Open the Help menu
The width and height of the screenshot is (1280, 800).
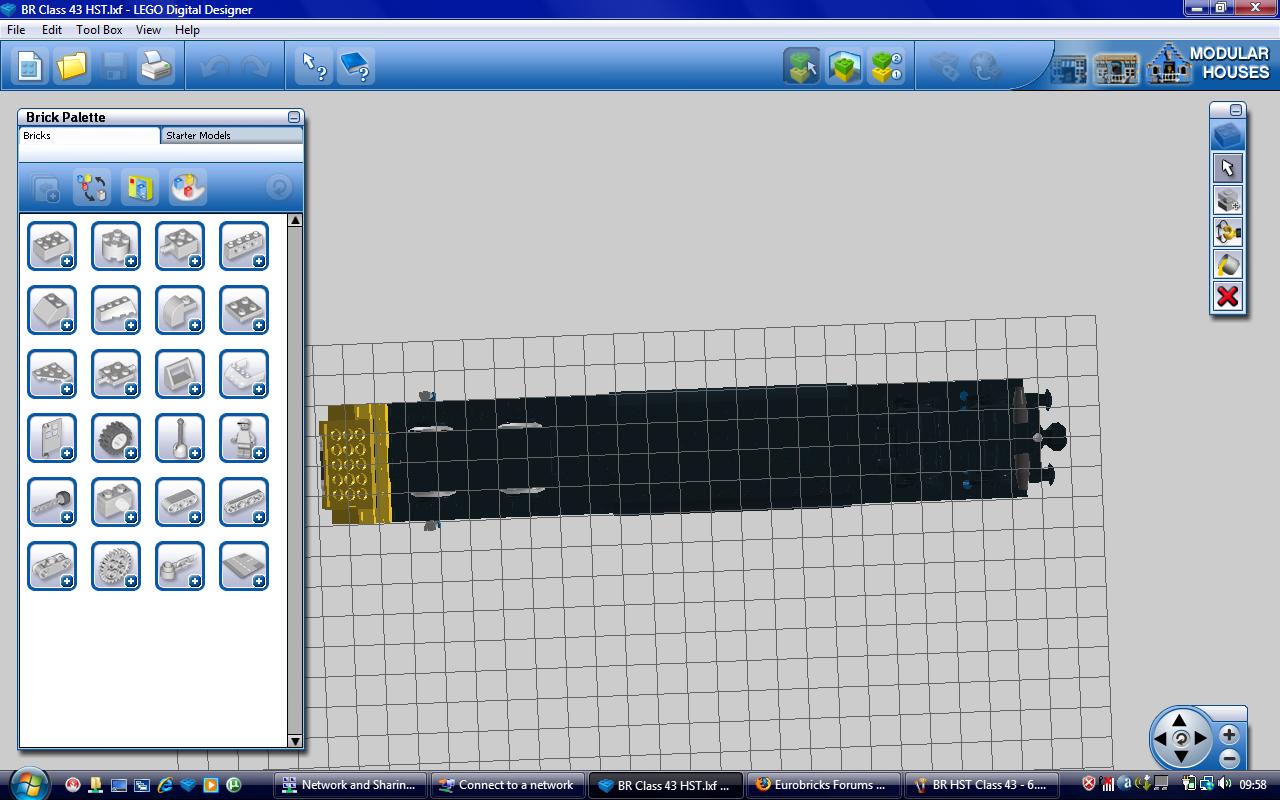pos(187,30)
